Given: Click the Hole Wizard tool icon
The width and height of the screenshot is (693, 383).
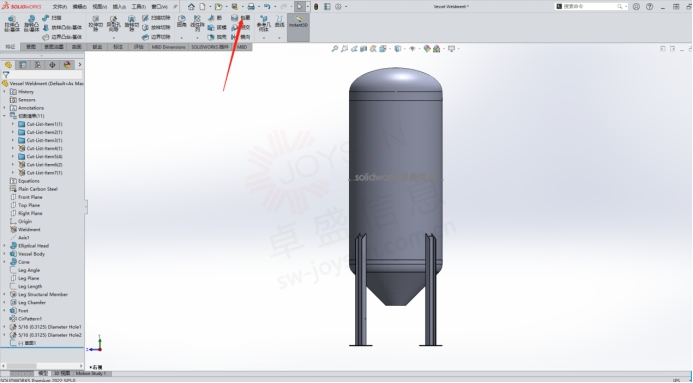Looking at the screenshot, I should (x=114, y=24).
